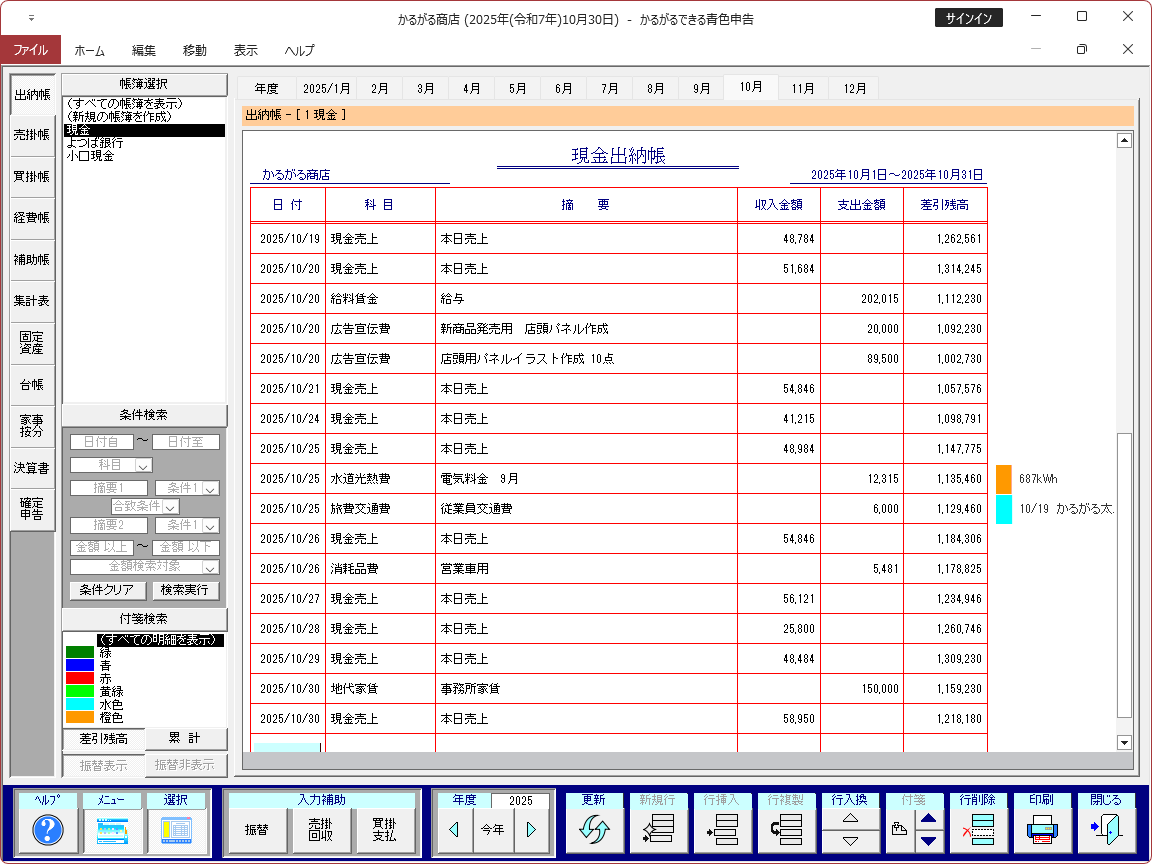Click the 選択 ledger selection icon
The width and height of the screenshot is (1152, 864).
[x=176, y=830]
